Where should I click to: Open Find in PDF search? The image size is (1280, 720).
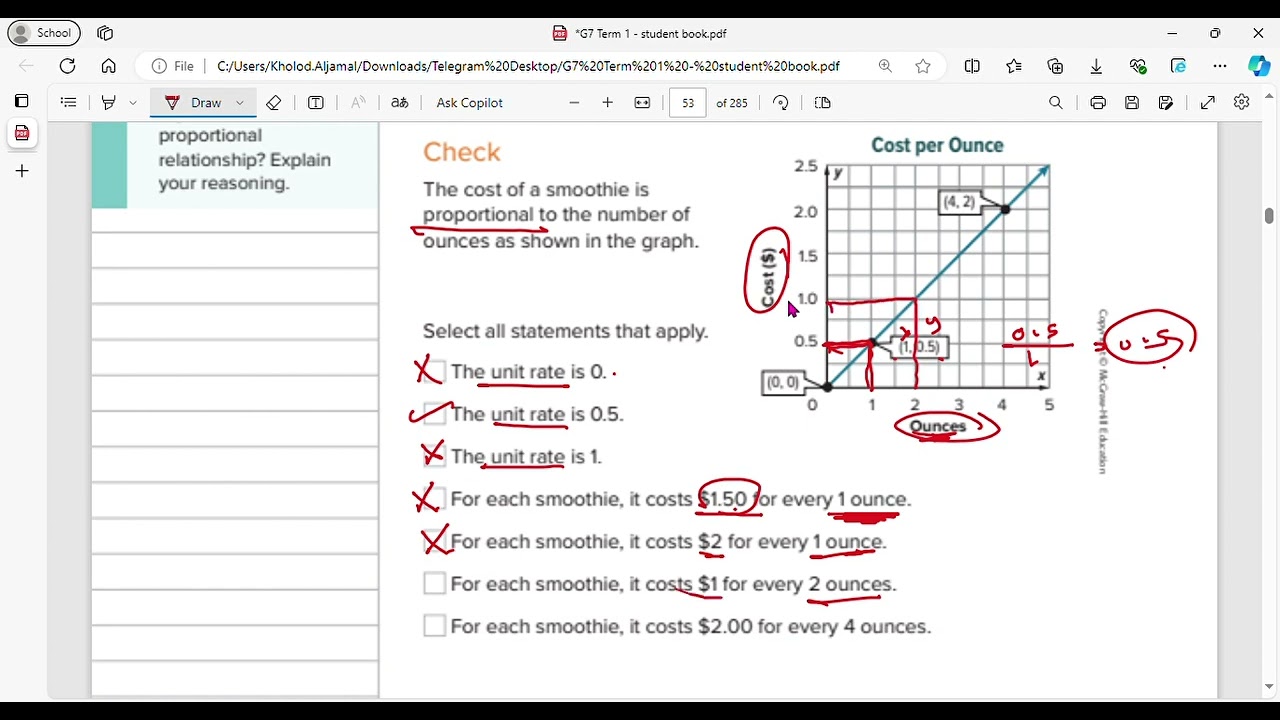point(1056,102)
